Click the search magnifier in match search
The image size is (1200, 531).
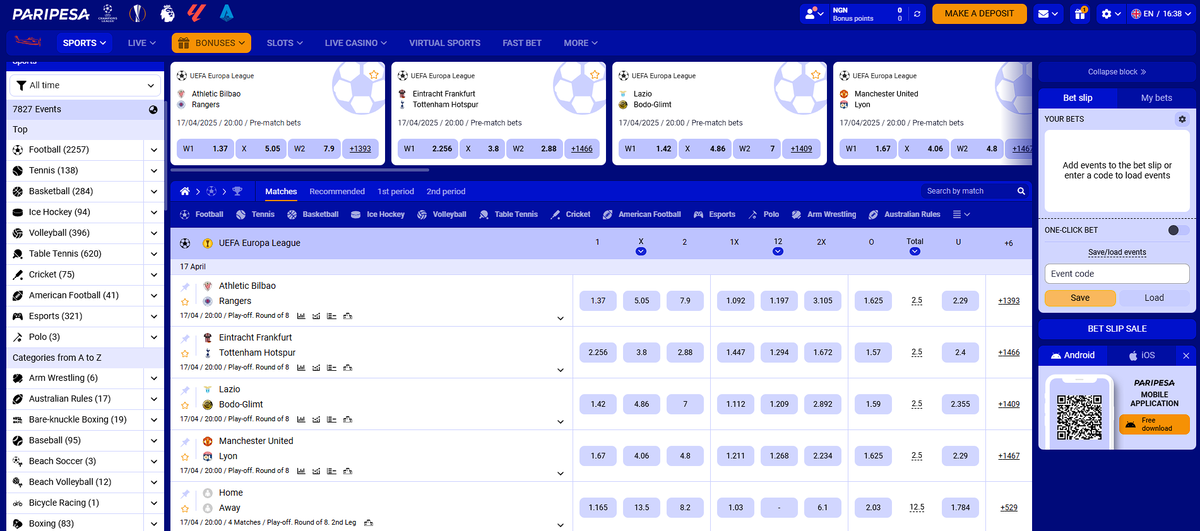coord(1021,191)
